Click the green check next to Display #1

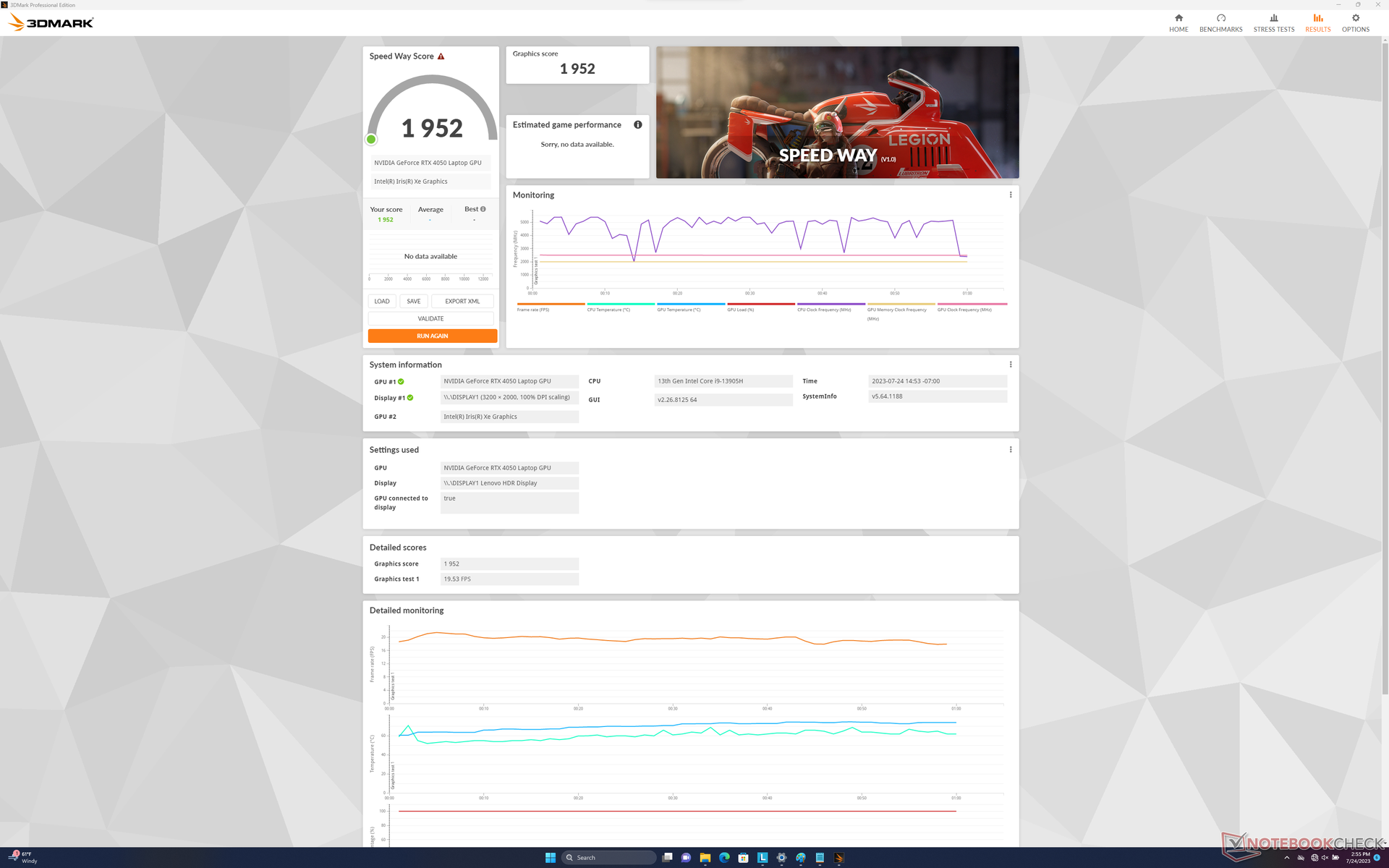[x=410, y=398]
